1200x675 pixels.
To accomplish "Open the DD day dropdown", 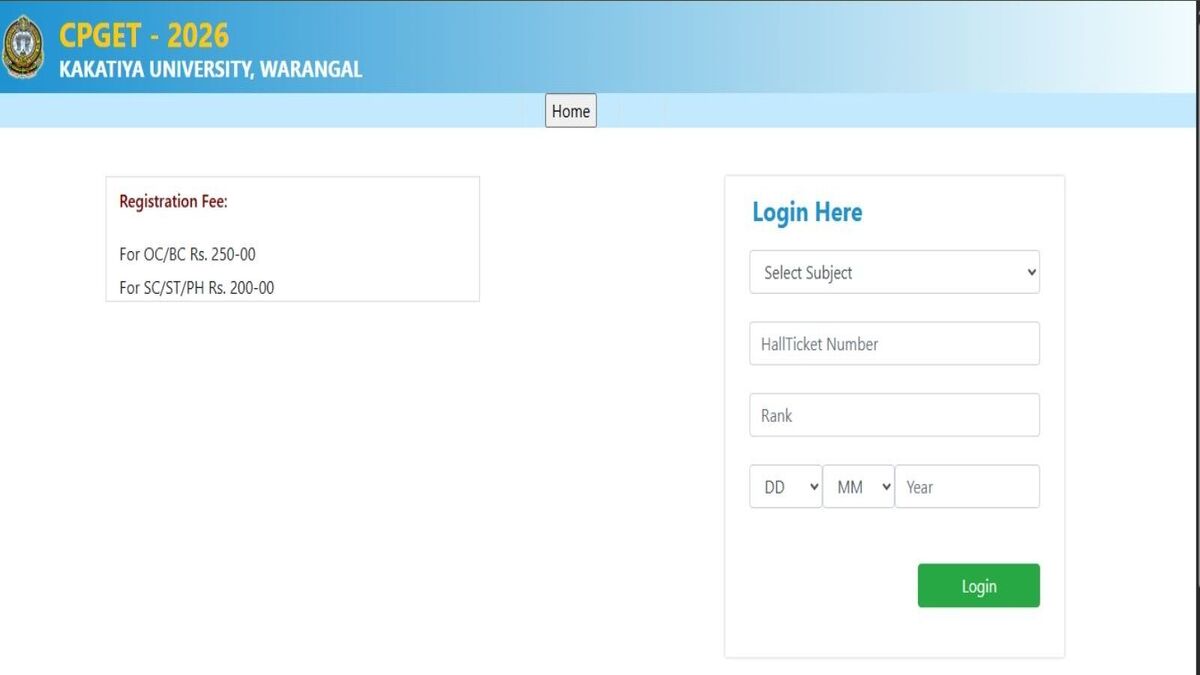I will (x=786, y=487).
